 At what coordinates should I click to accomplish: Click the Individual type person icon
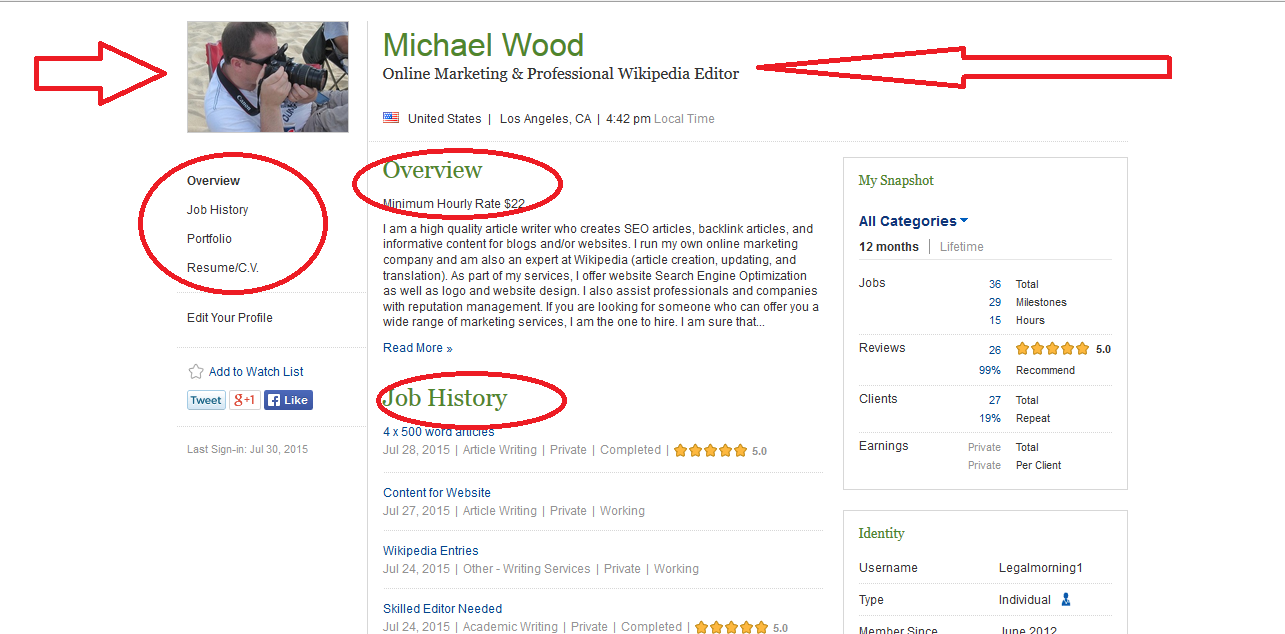pos(1065,600)
